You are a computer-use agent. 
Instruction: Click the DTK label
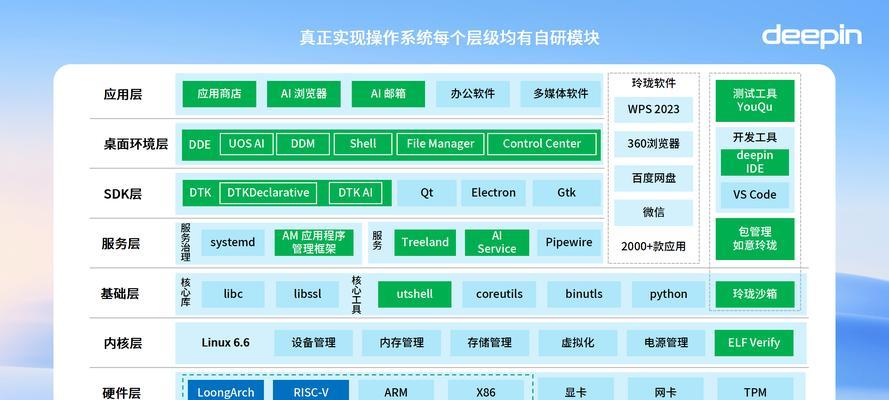pos(200,193)
